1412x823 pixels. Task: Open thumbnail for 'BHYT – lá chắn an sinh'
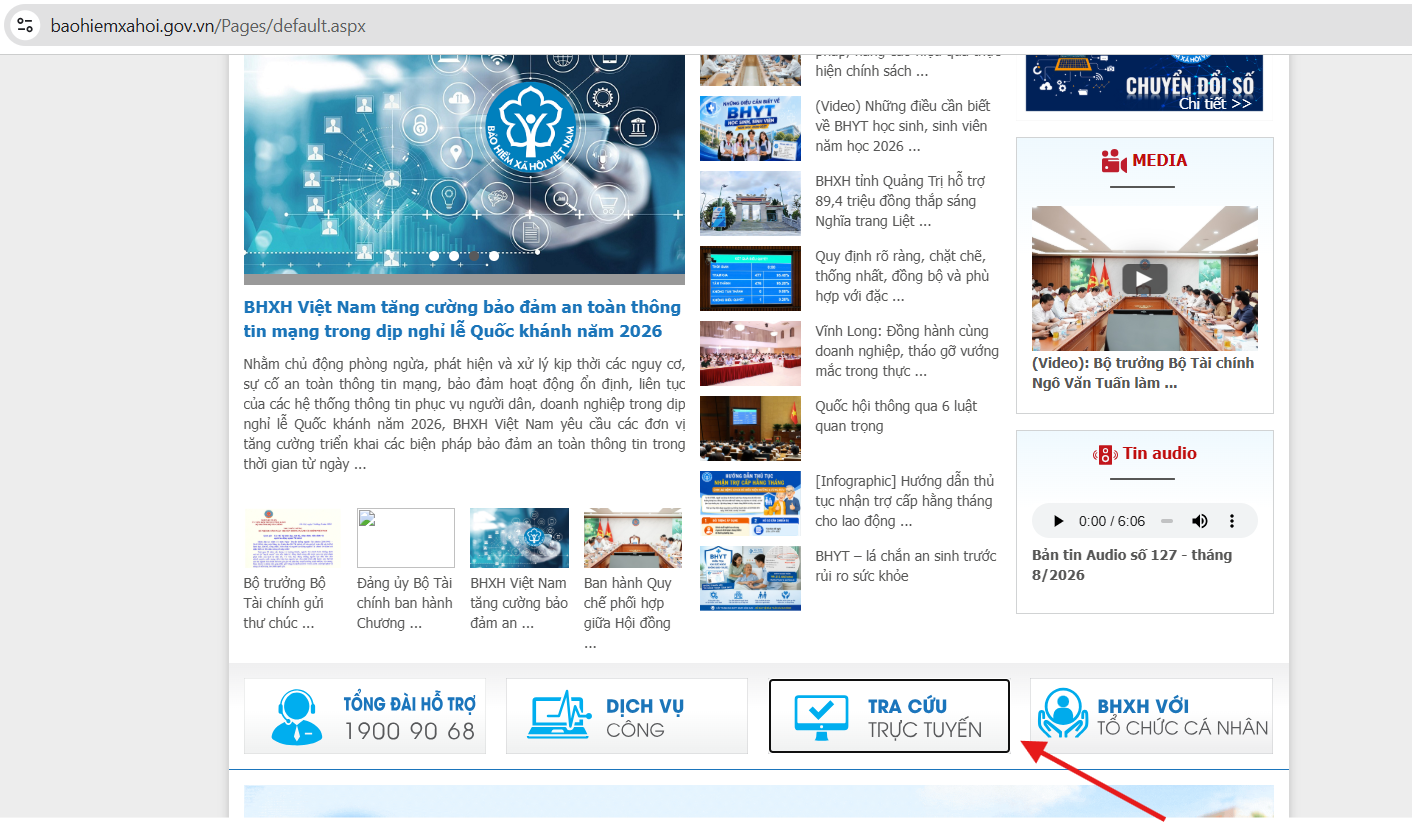[750, 578]
